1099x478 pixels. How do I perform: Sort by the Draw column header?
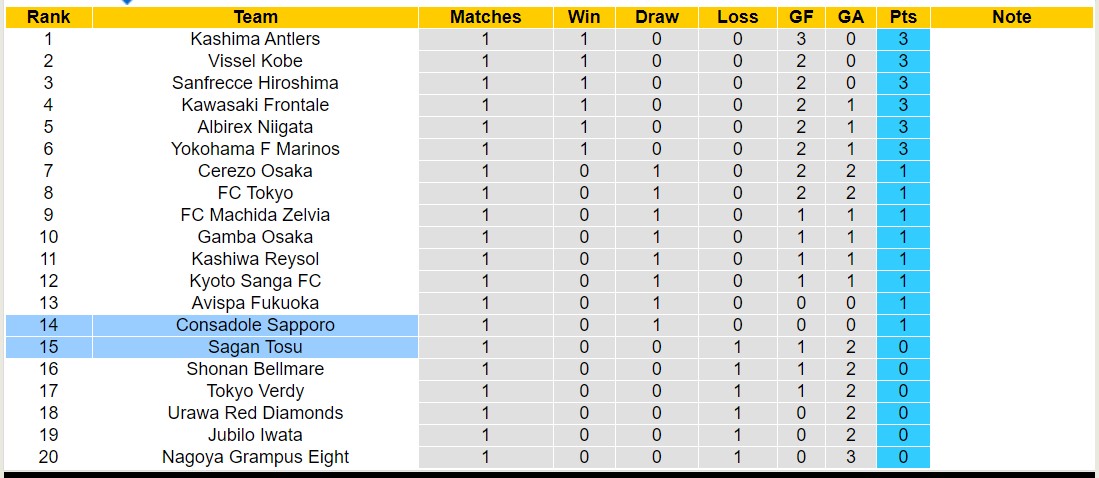pyautogui.click(x=656, y=17)
